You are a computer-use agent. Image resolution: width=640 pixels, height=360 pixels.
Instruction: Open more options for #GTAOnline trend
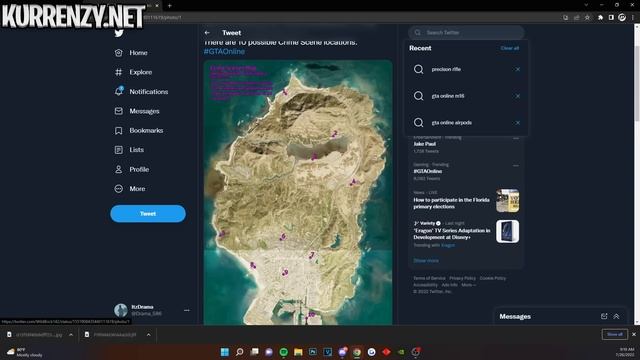click(516, 165)
